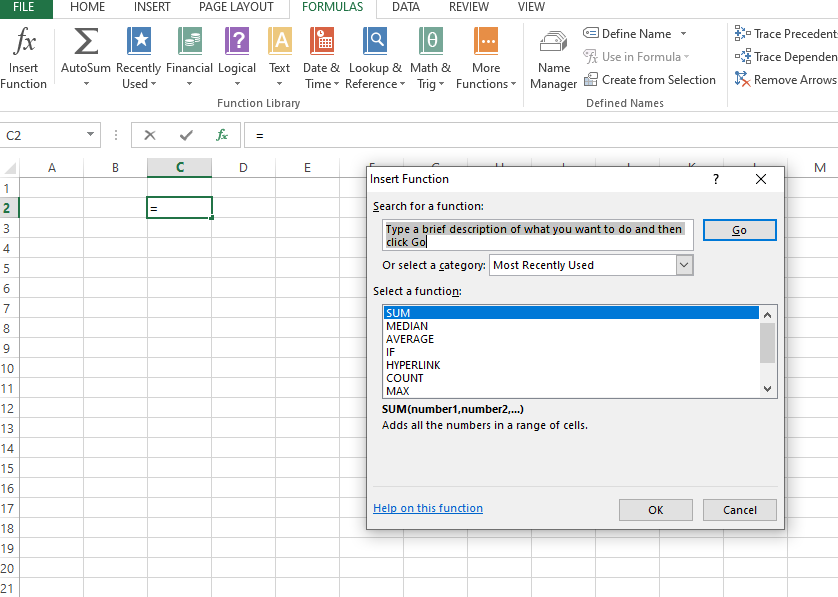Open the Recently Used functions icon
838x597 pixels.
(x=138, y=43)
